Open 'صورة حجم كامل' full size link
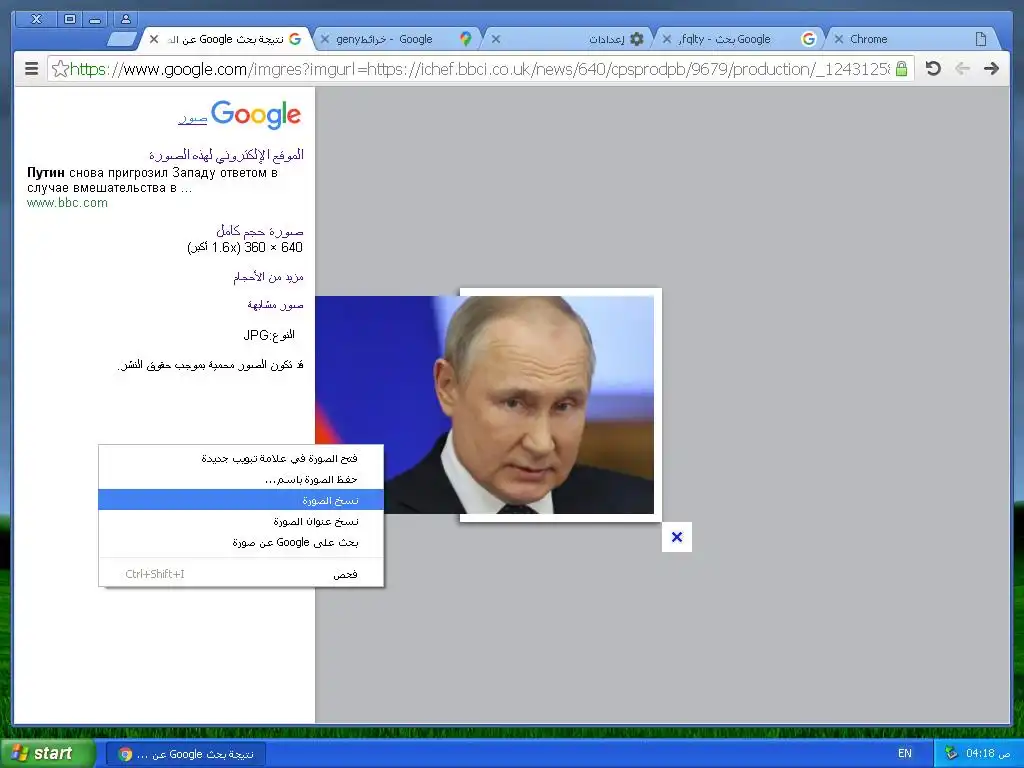 tap(259, 231)
